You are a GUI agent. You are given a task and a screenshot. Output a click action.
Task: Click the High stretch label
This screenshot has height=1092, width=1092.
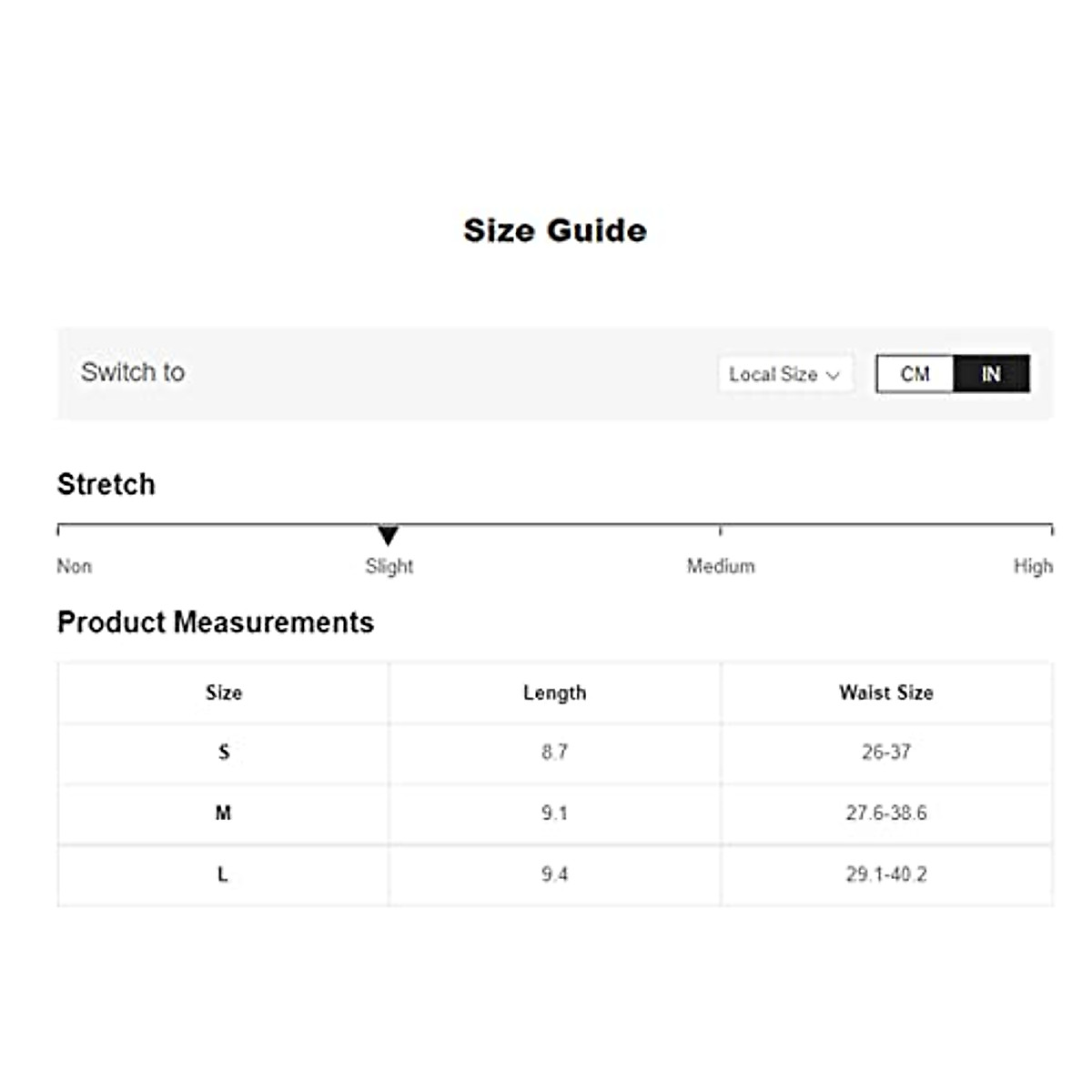click(1033, 566)
